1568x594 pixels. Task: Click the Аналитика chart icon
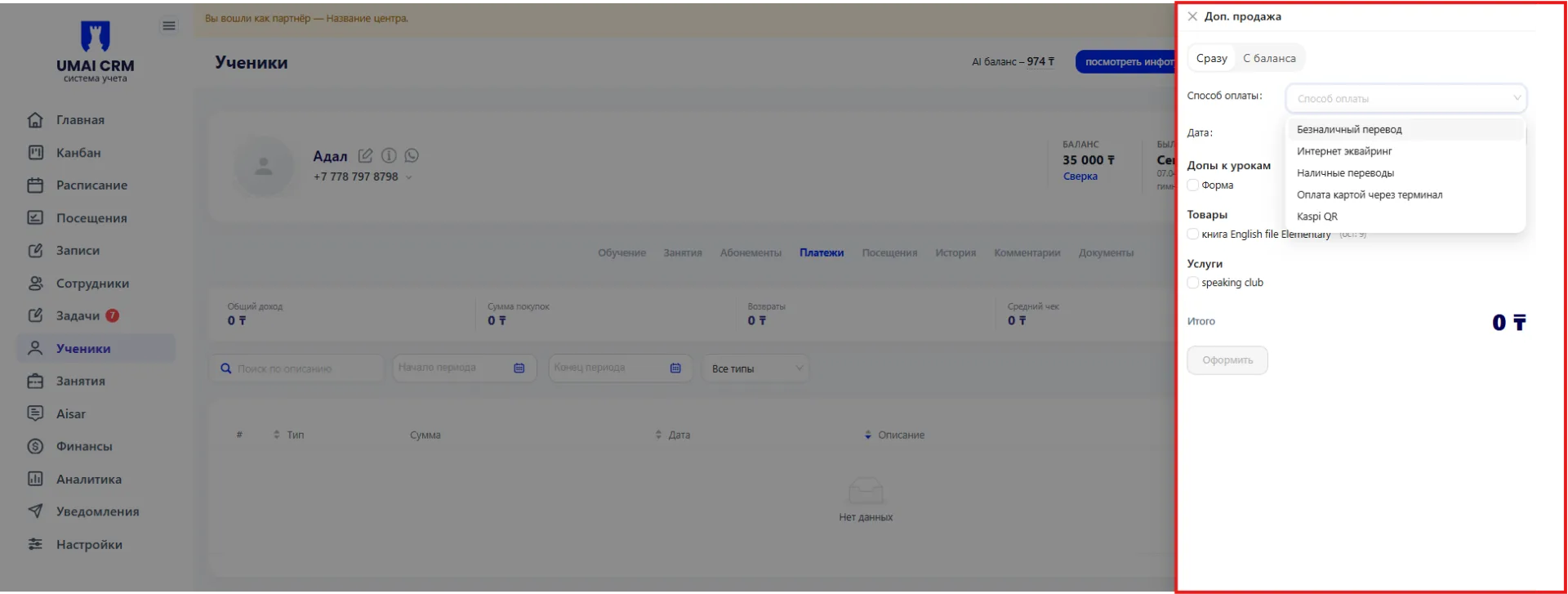point(35,479)
